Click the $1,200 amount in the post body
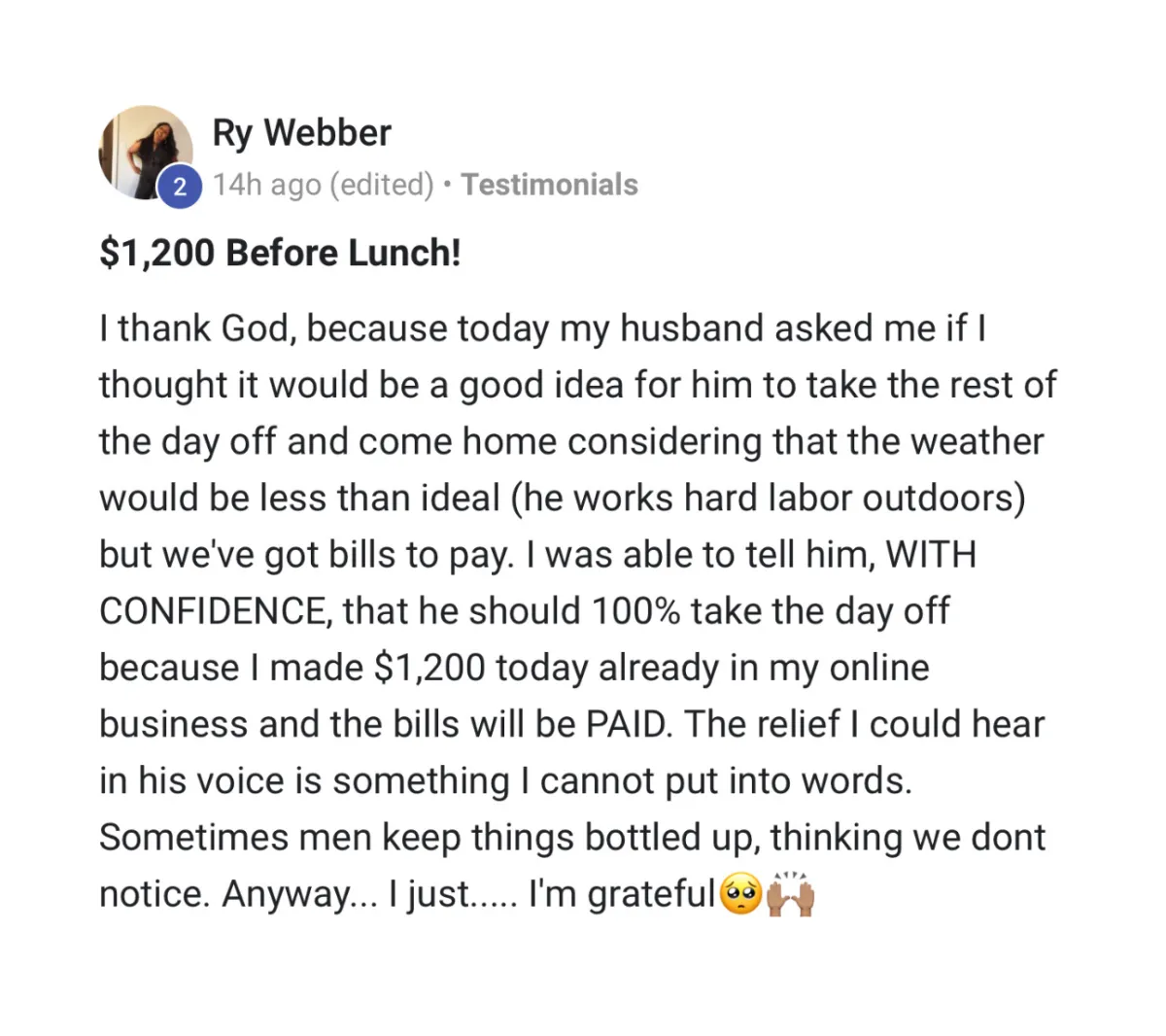The height and width of the screenshot is (1036, 1166). [429, 669]
